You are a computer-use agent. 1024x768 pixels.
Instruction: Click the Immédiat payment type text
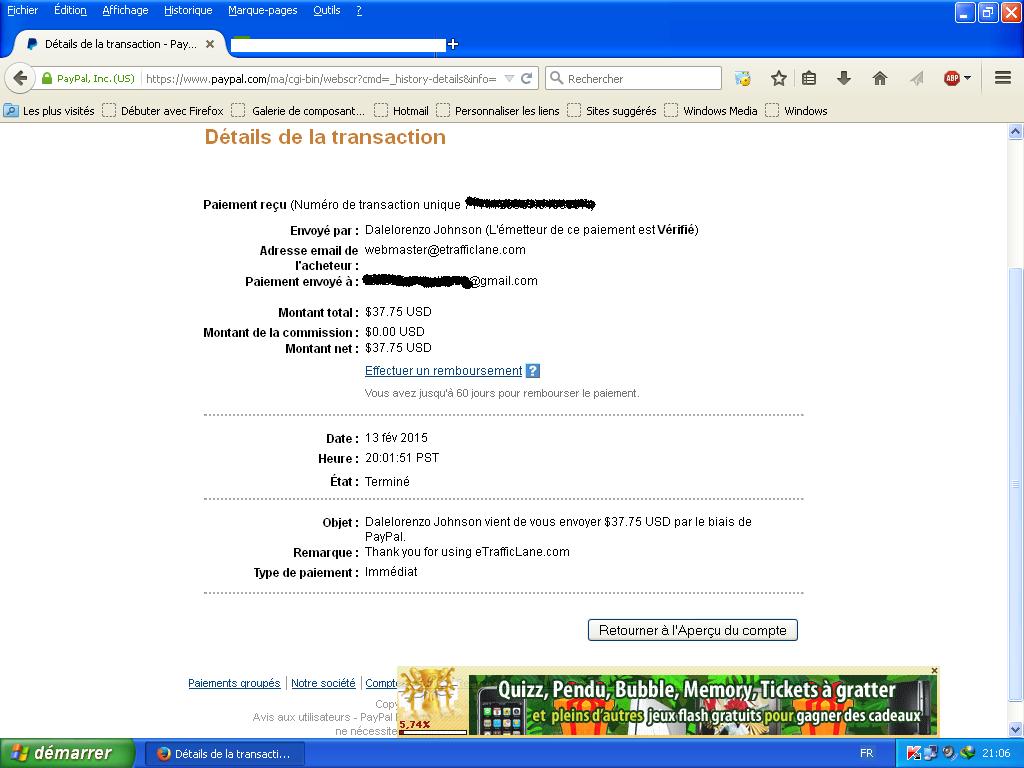point(391,571)
